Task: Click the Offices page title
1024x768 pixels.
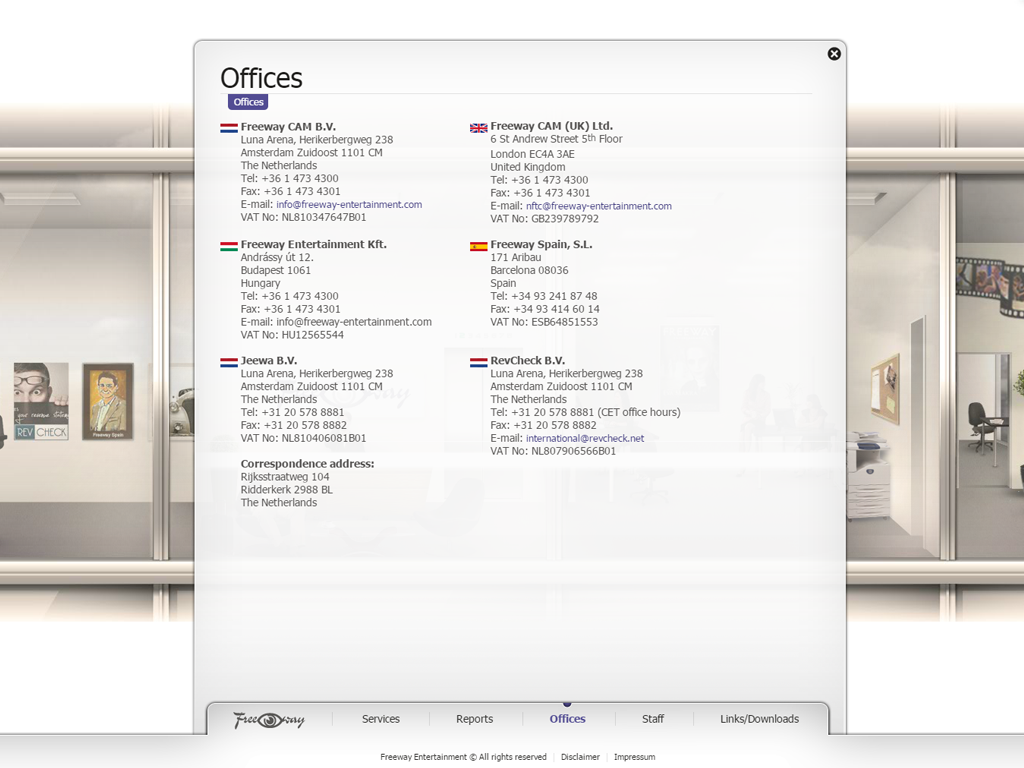Action: [261, 78]
